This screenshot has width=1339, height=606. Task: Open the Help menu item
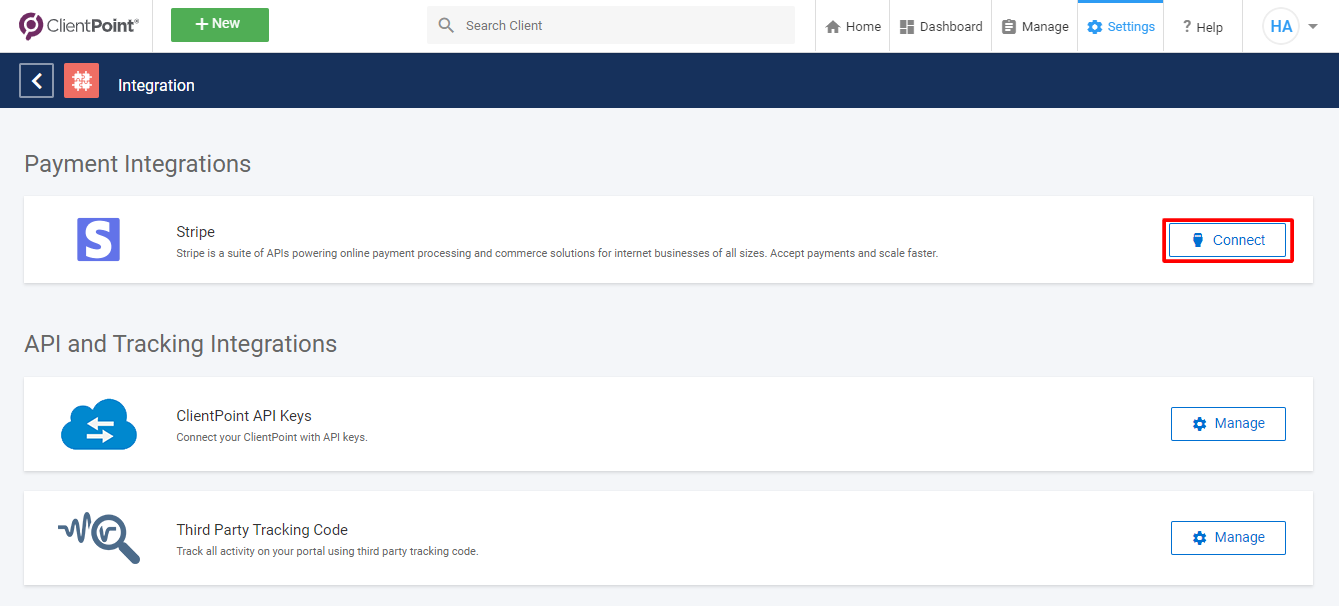click(1203, 27)
